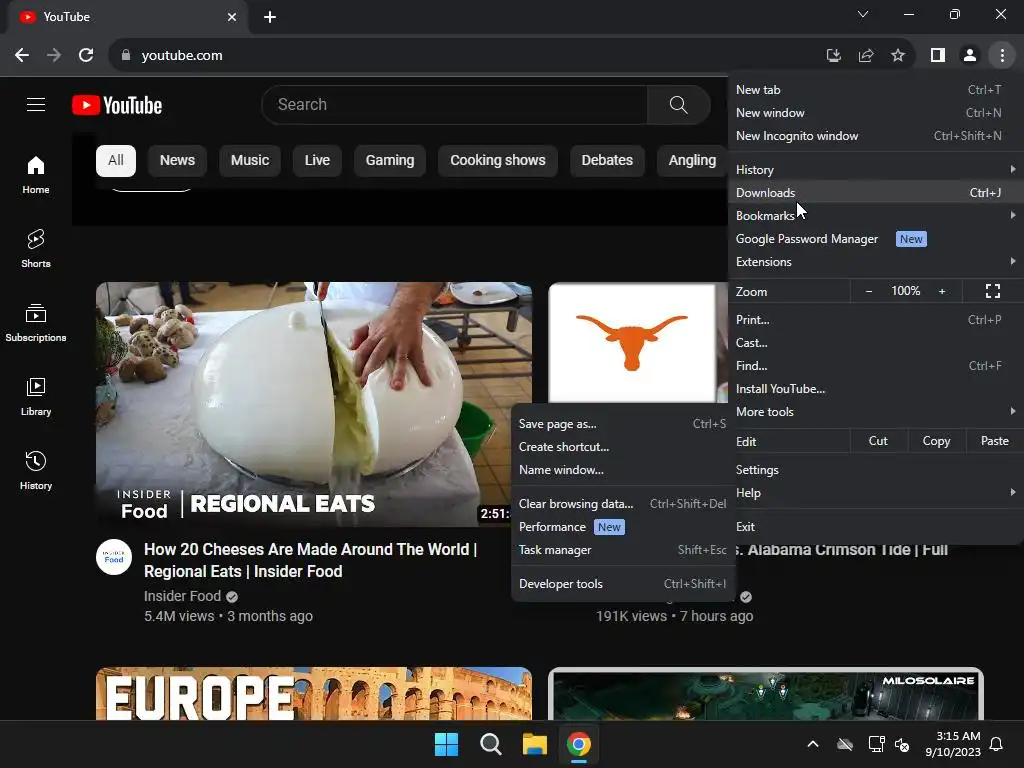Open Windows Start button
1024x768 pixels.
(x=447, y=744)
